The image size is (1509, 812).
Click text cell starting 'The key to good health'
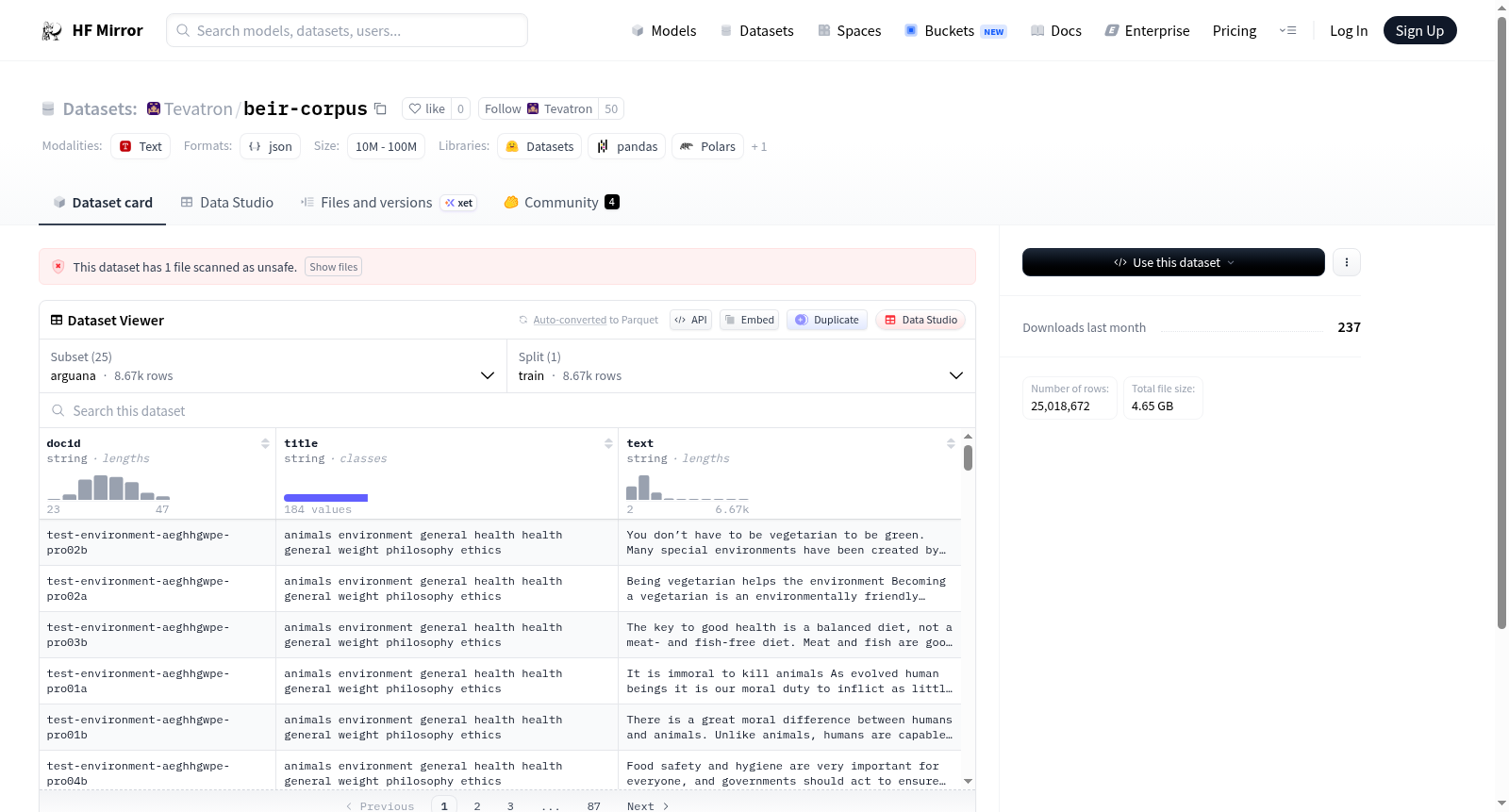click(x=789, y=635)
